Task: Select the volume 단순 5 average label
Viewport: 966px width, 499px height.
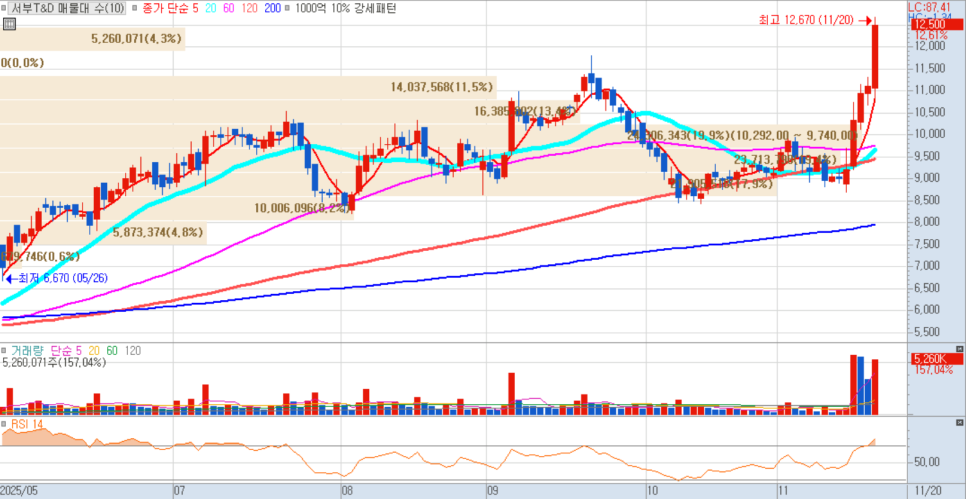Action: tap(67, 351)
